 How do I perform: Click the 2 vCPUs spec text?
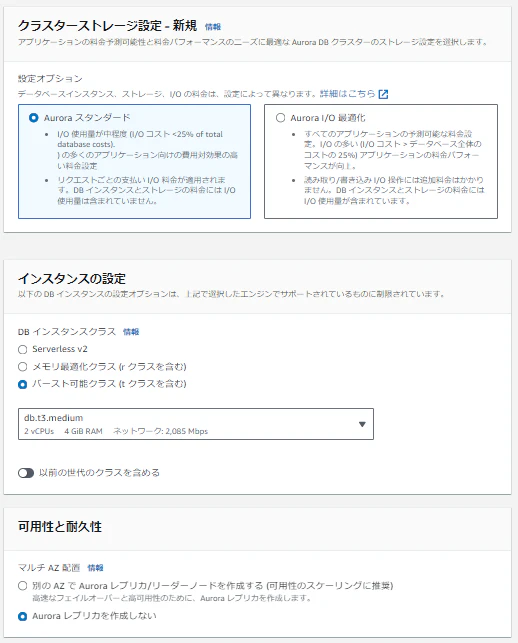pos(39,431)
